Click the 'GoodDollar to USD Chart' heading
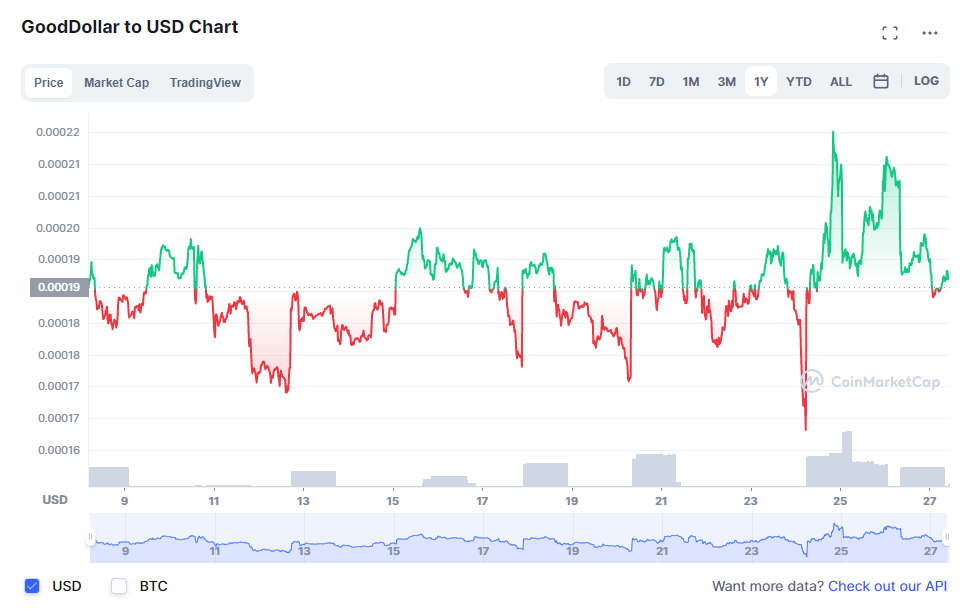Viewport: 973px width, 611px height. pyautogui.click(x=130, y=27)
